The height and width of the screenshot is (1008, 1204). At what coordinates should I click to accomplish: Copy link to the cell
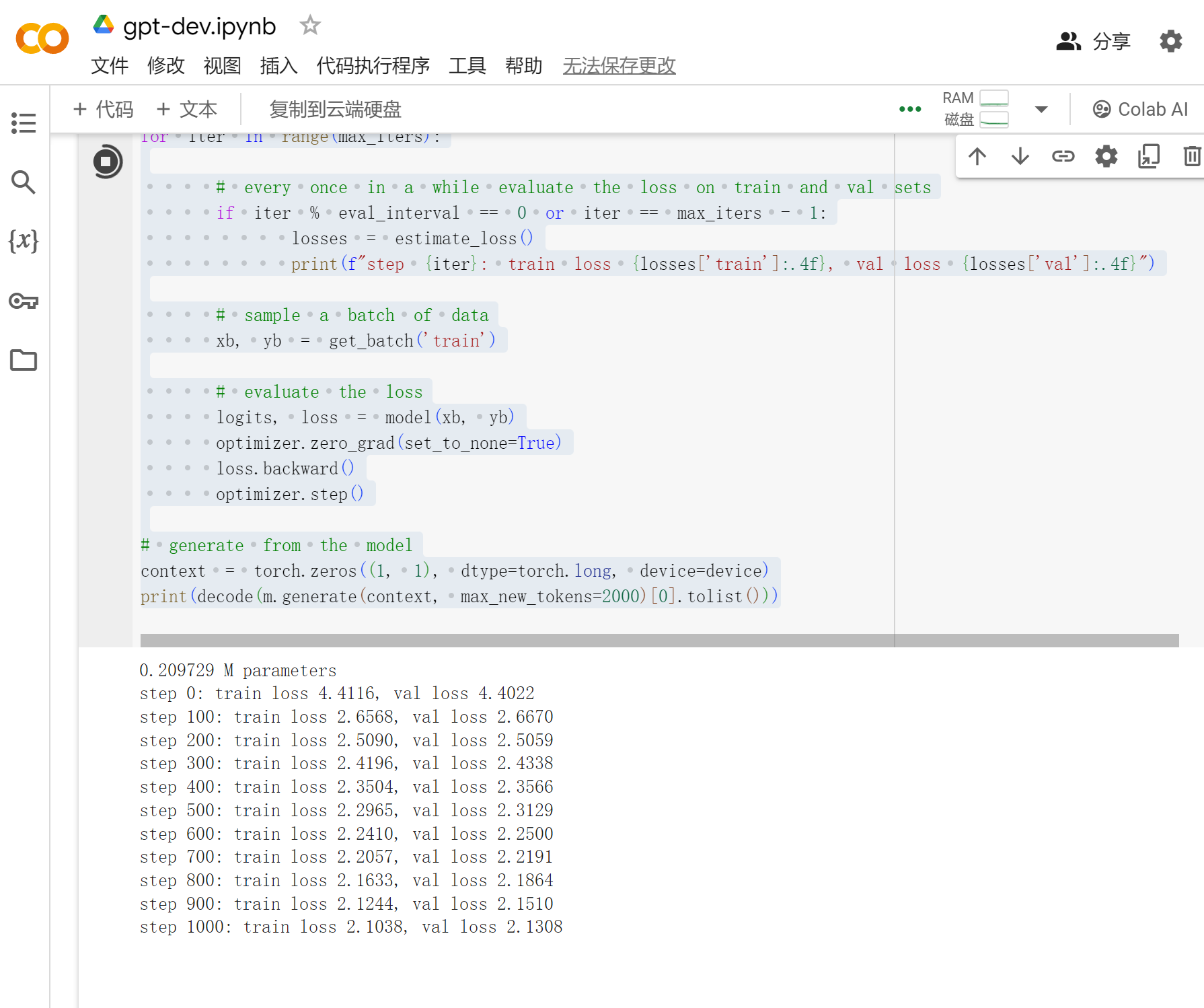point(1063,156)
